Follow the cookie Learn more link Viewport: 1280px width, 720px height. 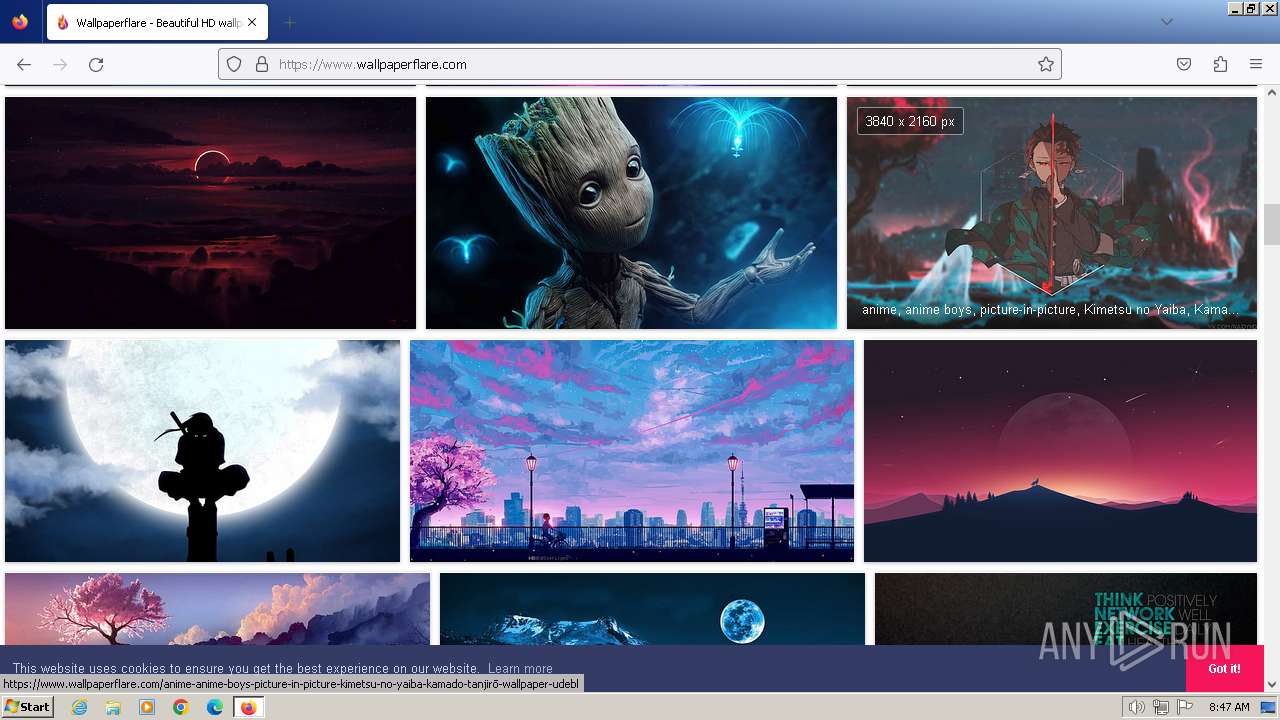click(520, 668)
